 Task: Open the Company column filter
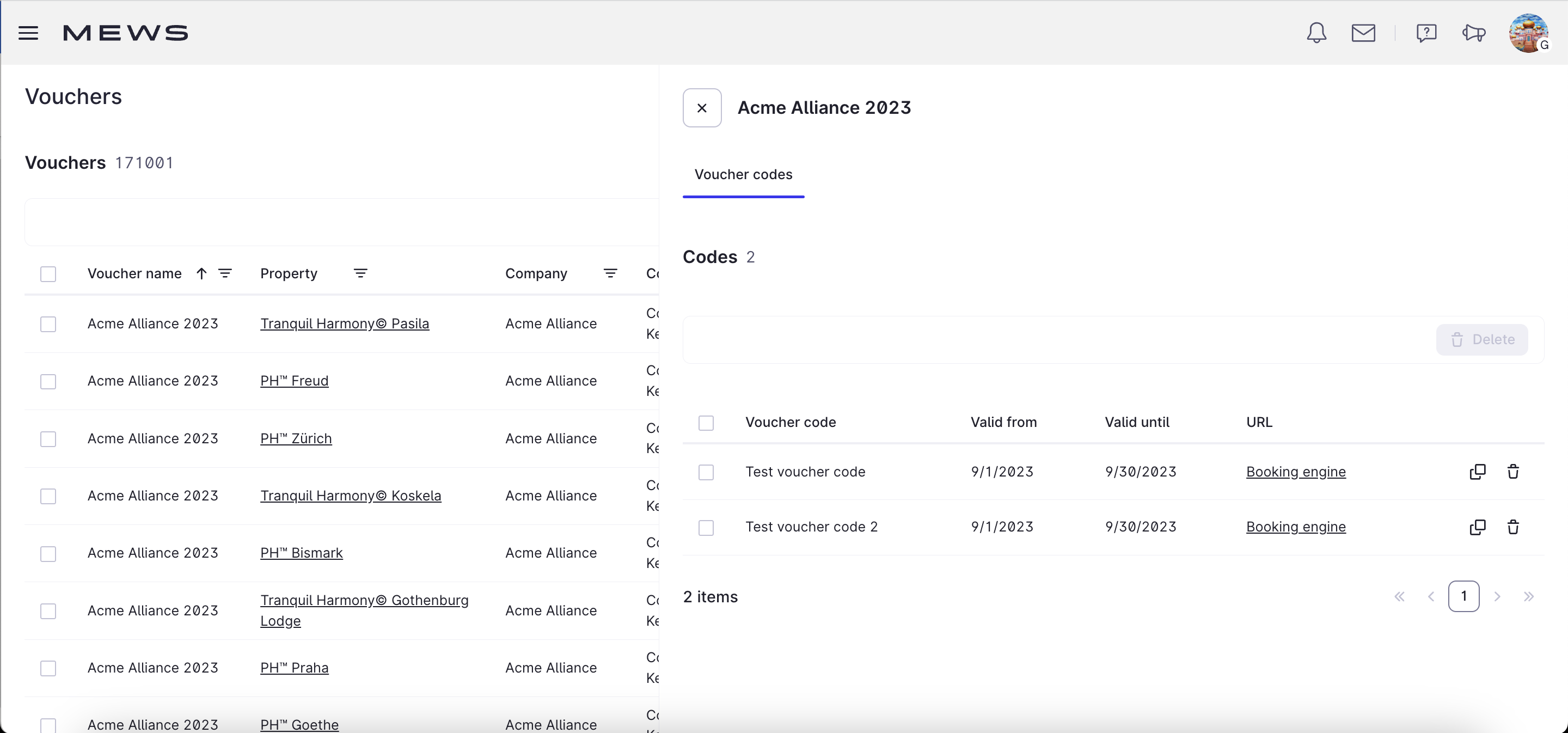coord(610,273)
